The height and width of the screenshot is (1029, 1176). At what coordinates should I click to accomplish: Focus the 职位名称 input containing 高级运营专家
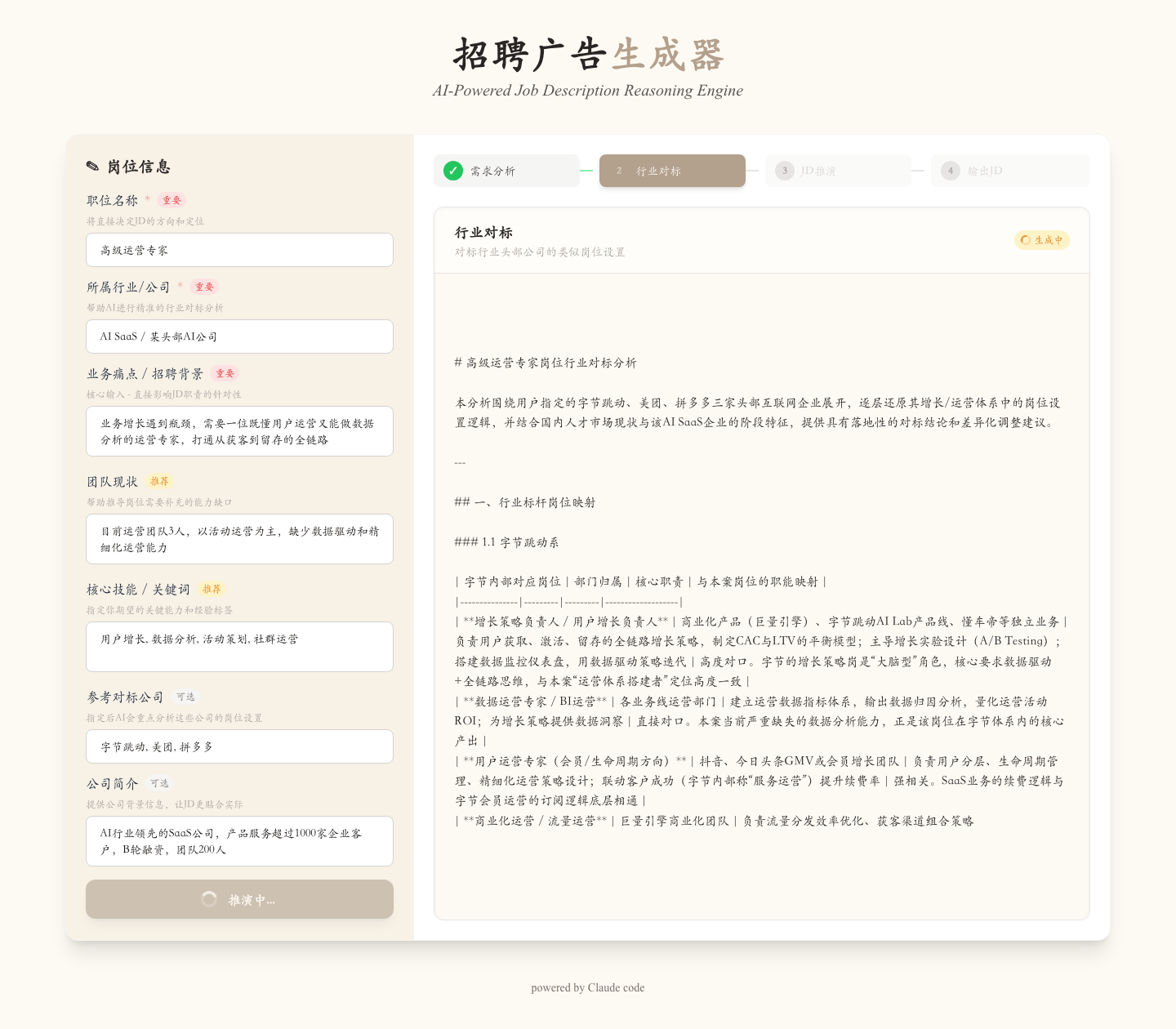coord(239,250)
